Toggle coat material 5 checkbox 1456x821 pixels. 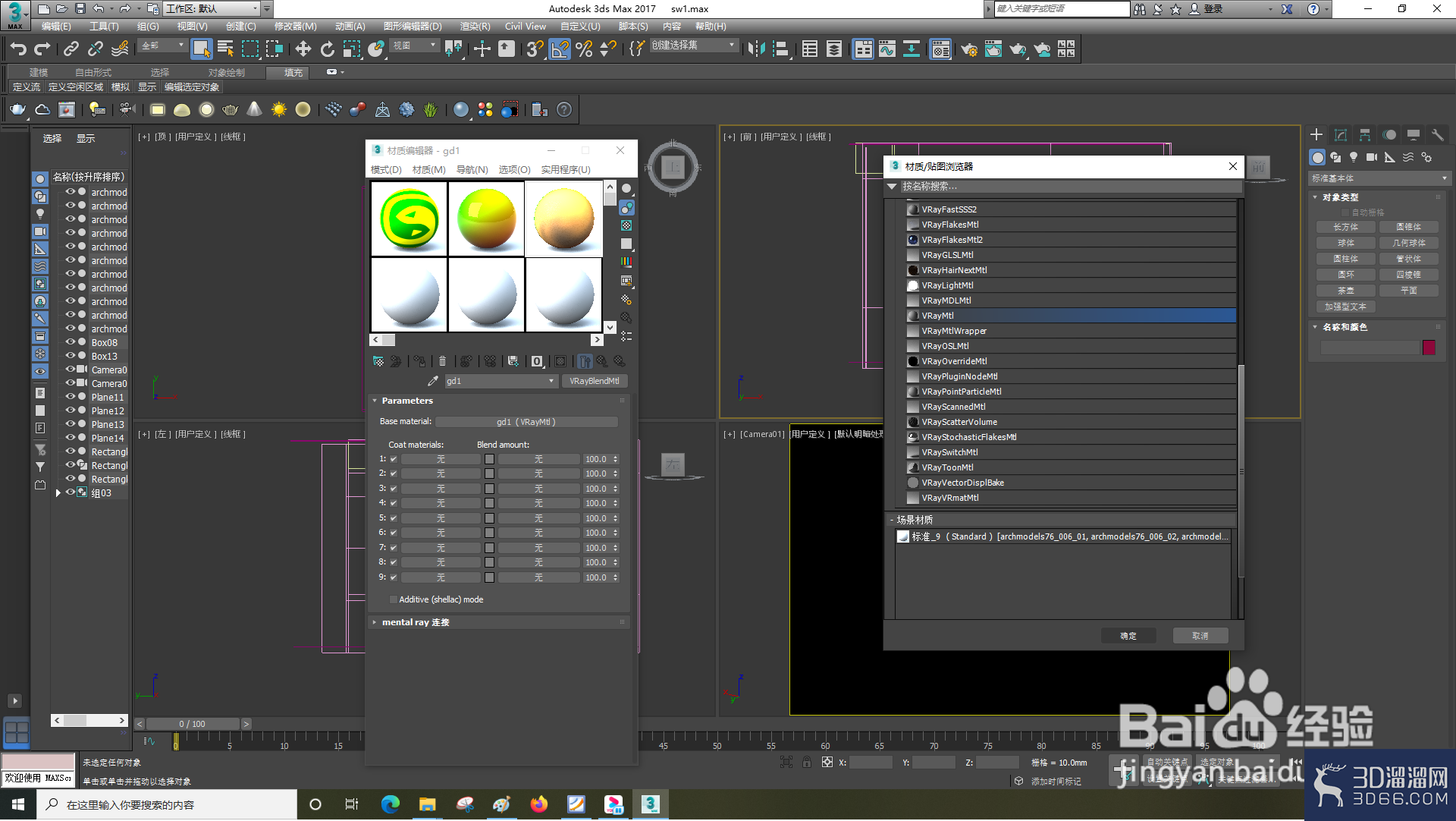pyautogui.click(x=394, y=518)
